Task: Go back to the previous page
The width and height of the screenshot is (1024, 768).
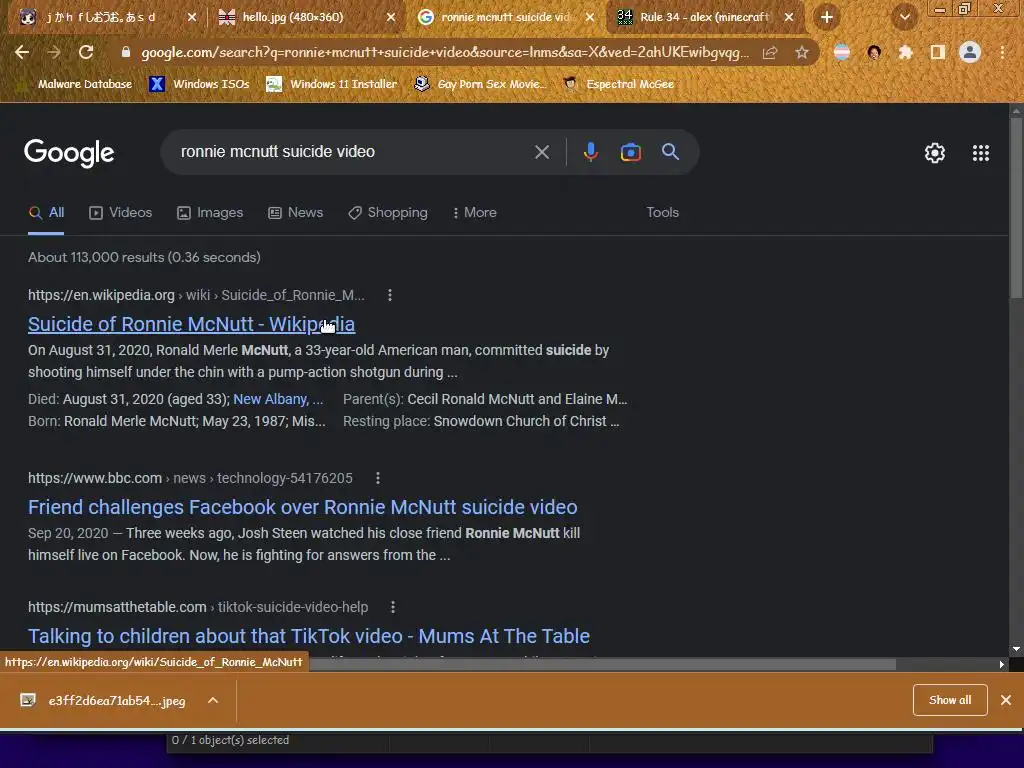Action: coord(22,52)
